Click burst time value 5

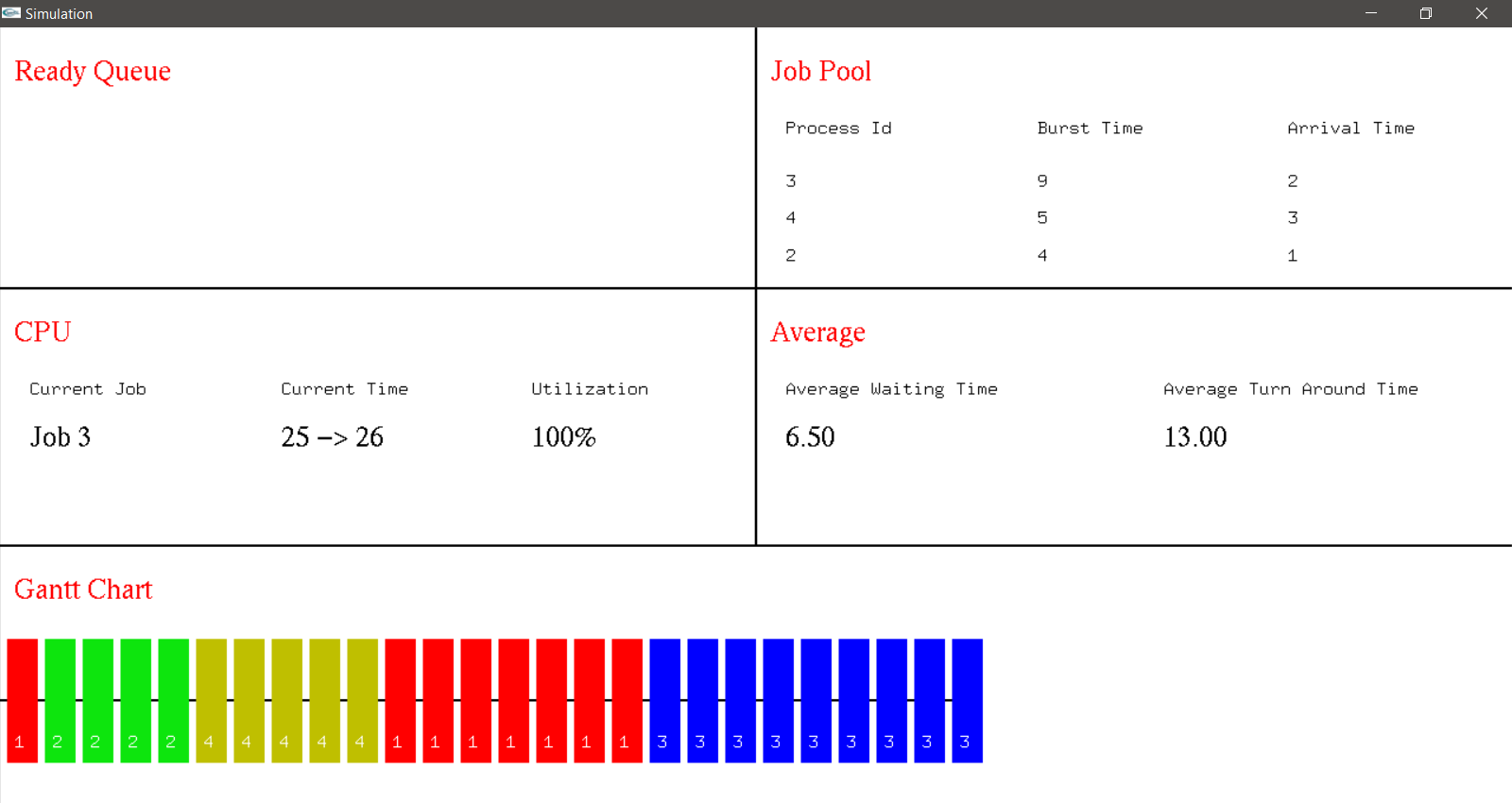pos(1042,217)
